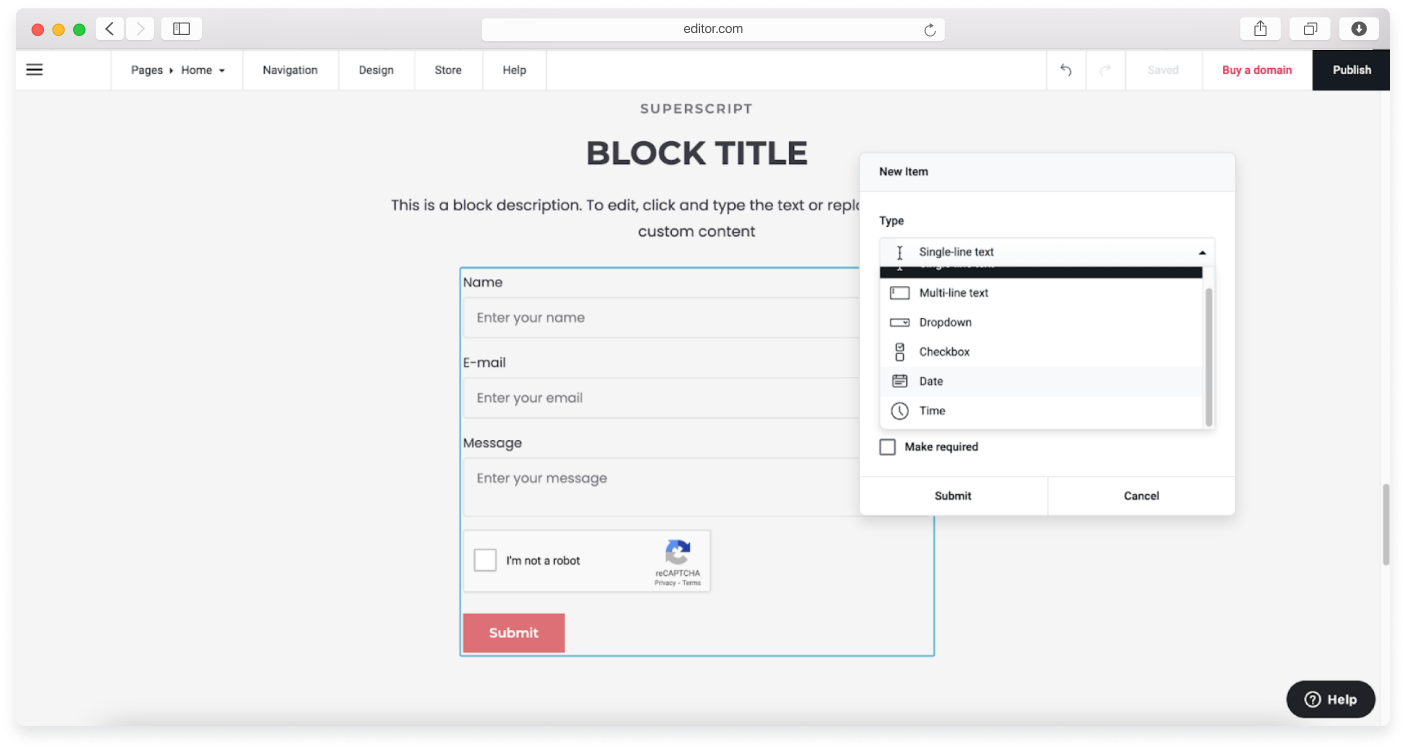Open the Help toolbar menu
Image resolution: width=1406 pixels, height=750 pixels.
(x=514, y=70)
